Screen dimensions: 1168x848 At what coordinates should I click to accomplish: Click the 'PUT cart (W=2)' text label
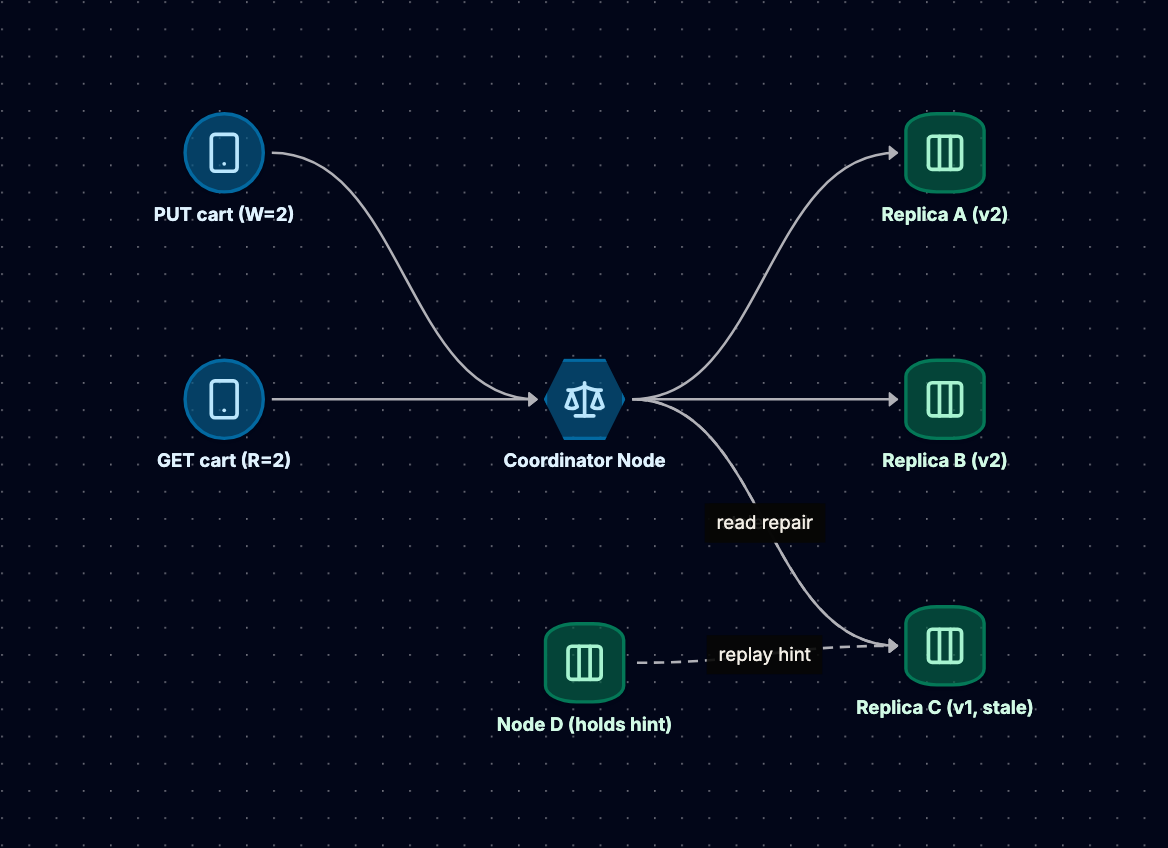coord(223,215)
